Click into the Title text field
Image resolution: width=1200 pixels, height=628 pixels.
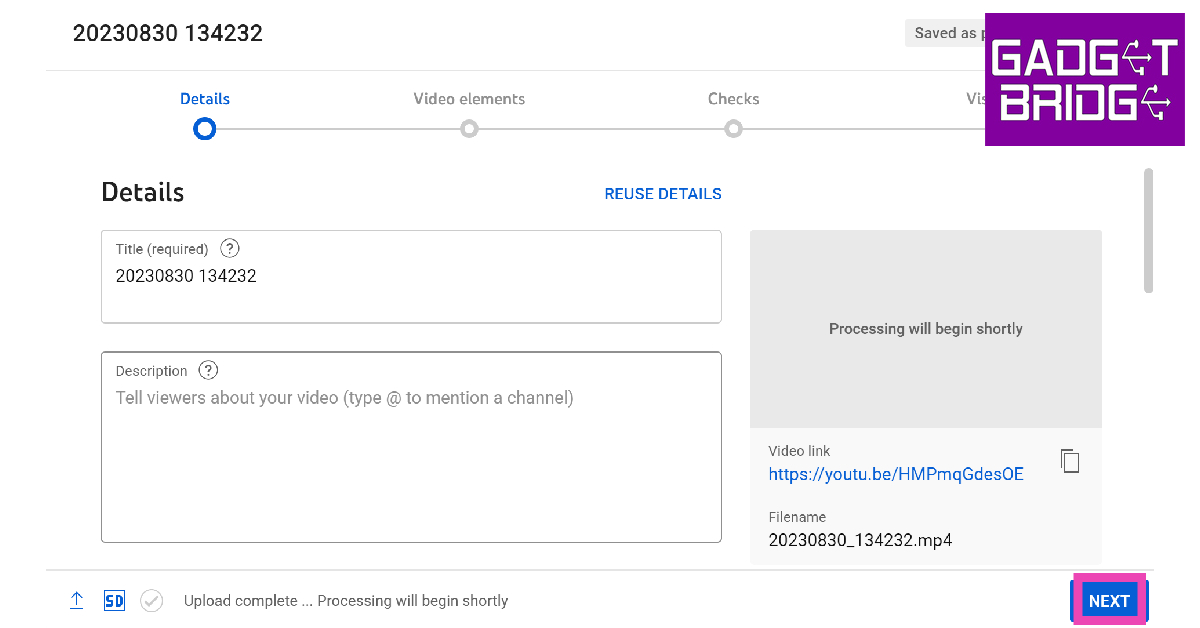tap(410, 285)
